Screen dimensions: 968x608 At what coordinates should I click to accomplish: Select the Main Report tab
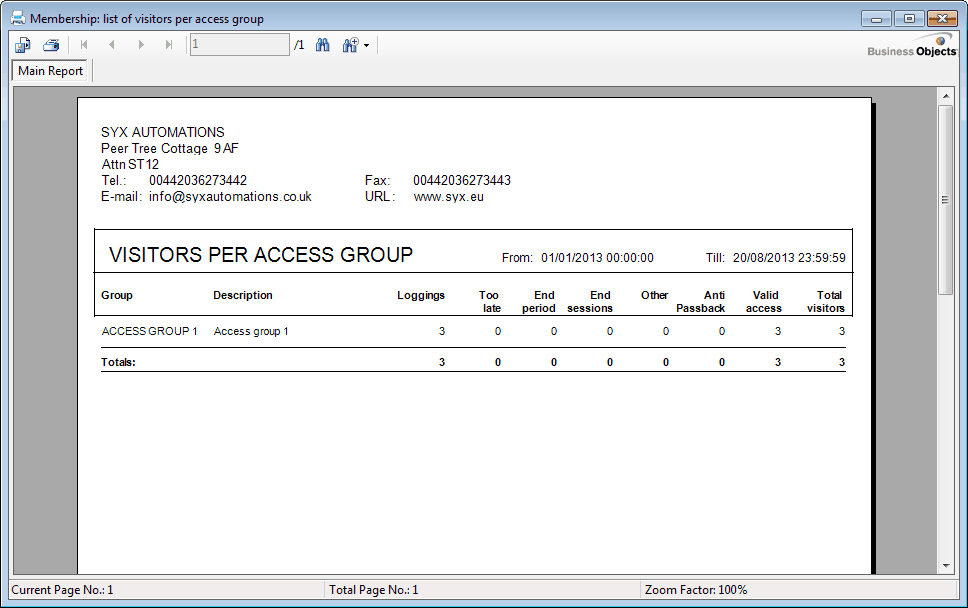51,71
